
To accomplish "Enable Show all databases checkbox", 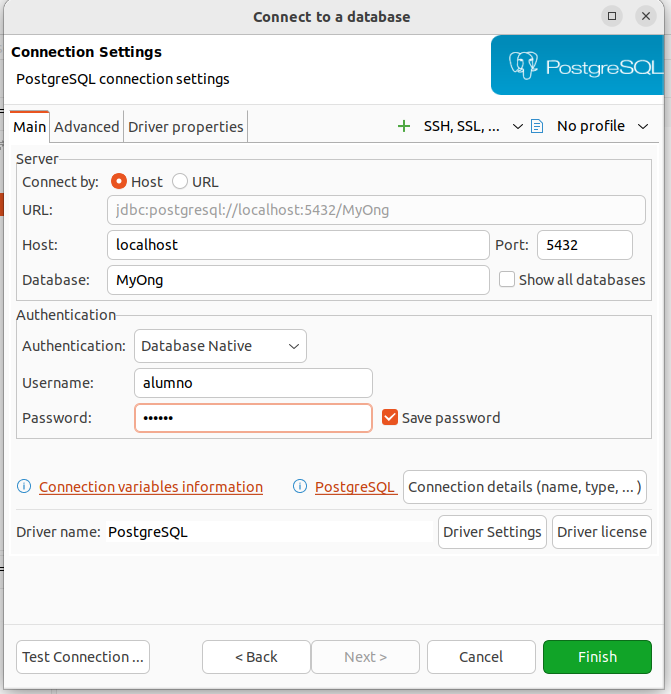I will (x=507, y=280).
